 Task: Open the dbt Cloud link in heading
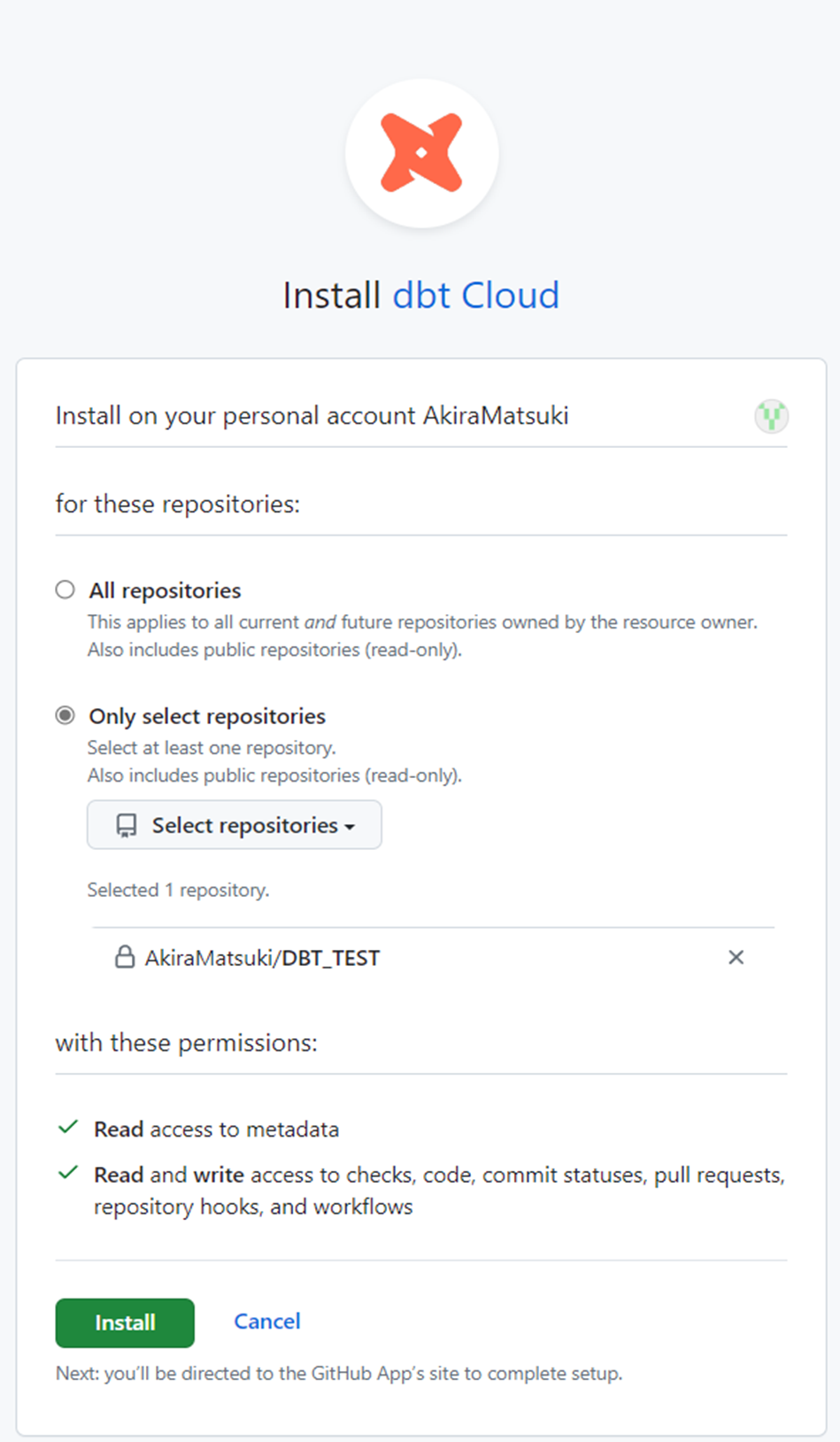tap(475, 296)
